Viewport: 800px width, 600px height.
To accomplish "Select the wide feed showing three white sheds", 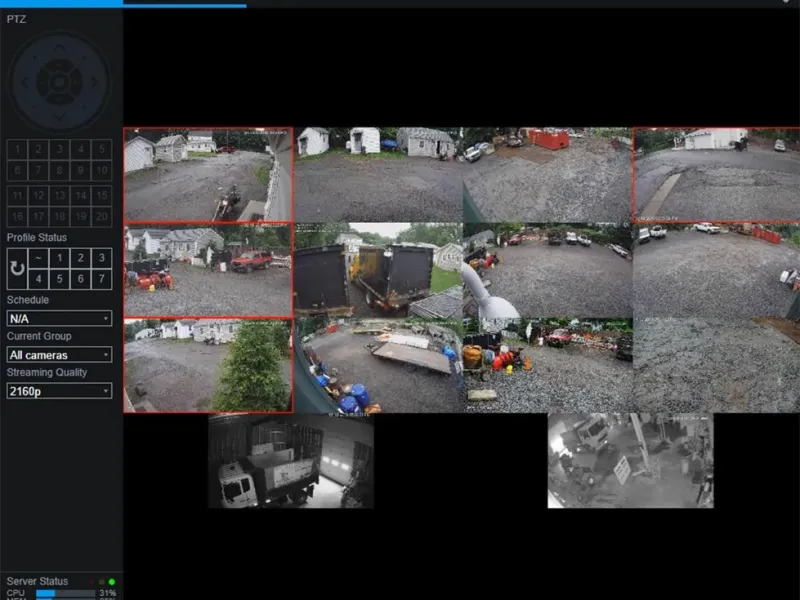I will (379, 174).
